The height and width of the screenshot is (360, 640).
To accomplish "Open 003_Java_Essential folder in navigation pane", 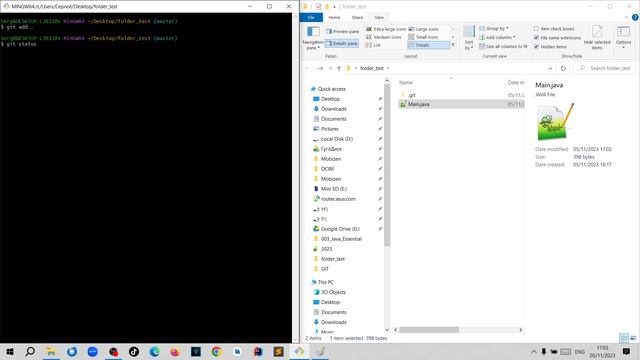I will click(x=341, y=239).
